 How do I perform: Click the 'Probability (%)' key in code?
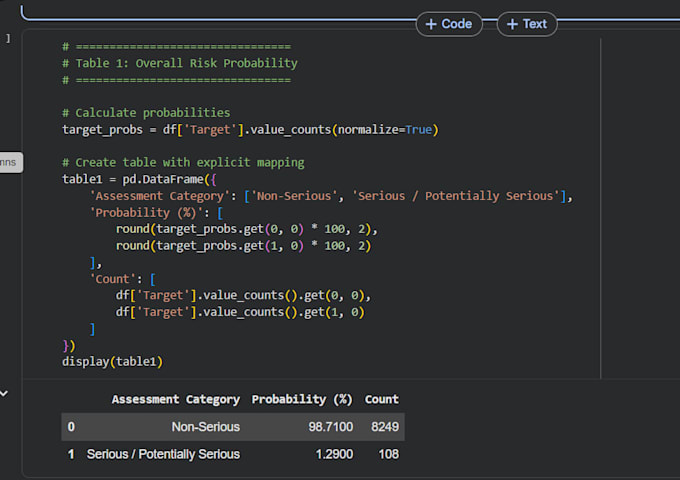click(149, 213)
